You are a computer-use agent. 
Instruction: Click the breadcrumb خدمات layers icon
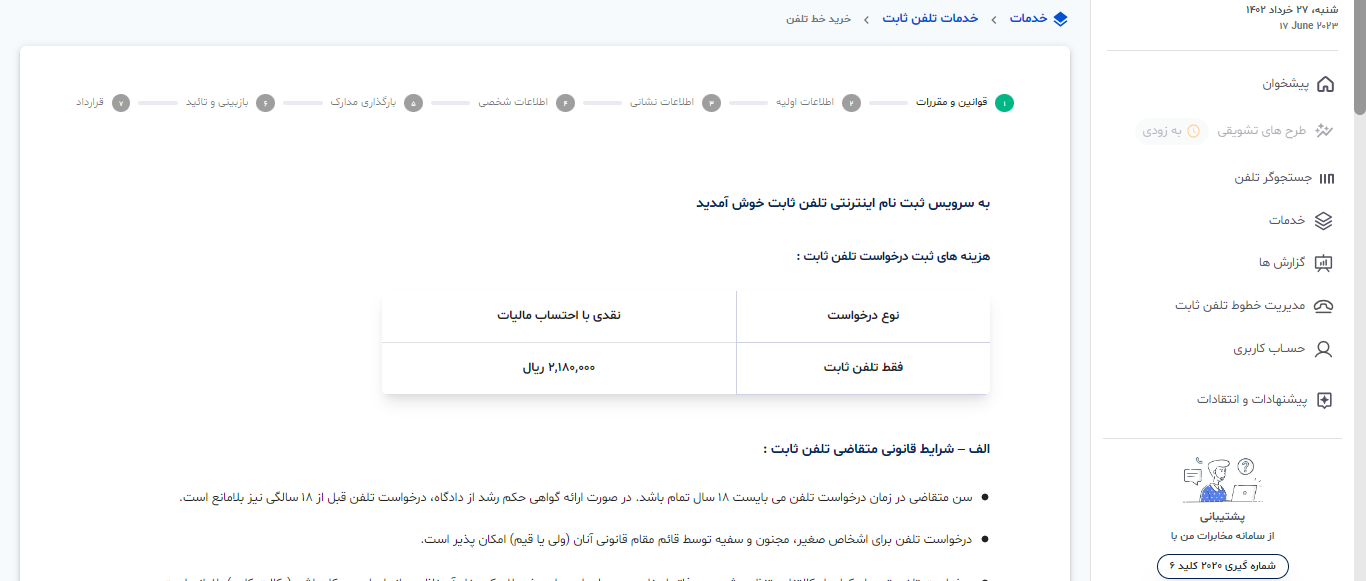pyautogui.click(x=1060, y=19)
